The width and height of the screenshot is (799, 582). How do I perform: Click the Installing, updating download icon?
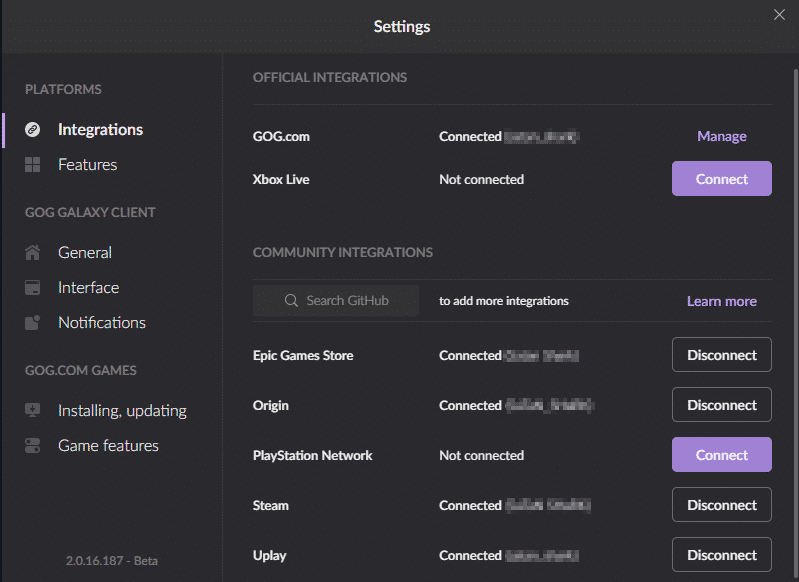pos(33,411)
